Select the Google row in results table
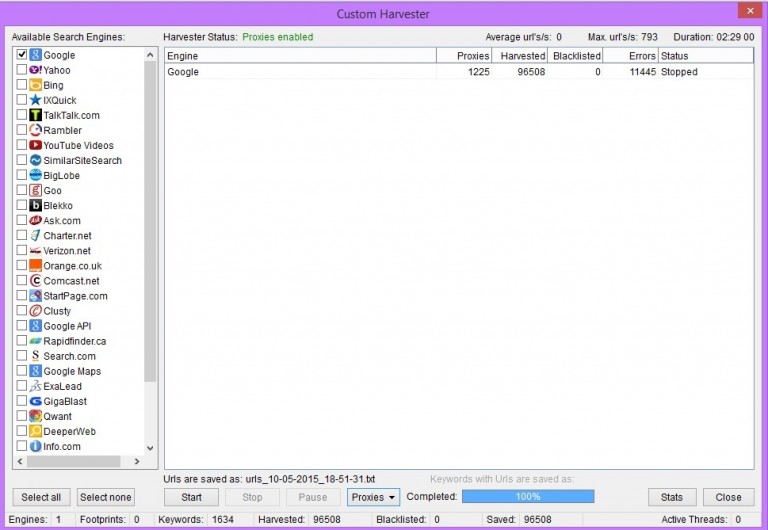Image resolution: width=768 pixels, height=530 pixels. tap(300, 72)
